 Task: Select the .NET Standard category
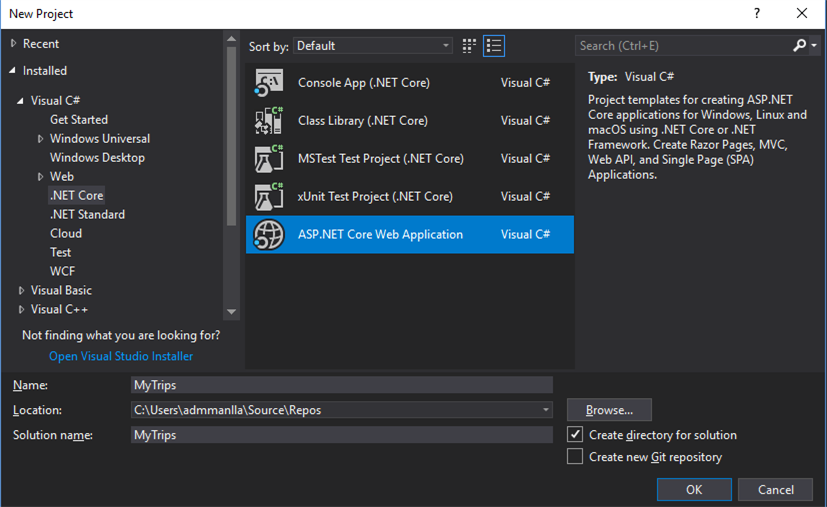(x=87, y=215)
